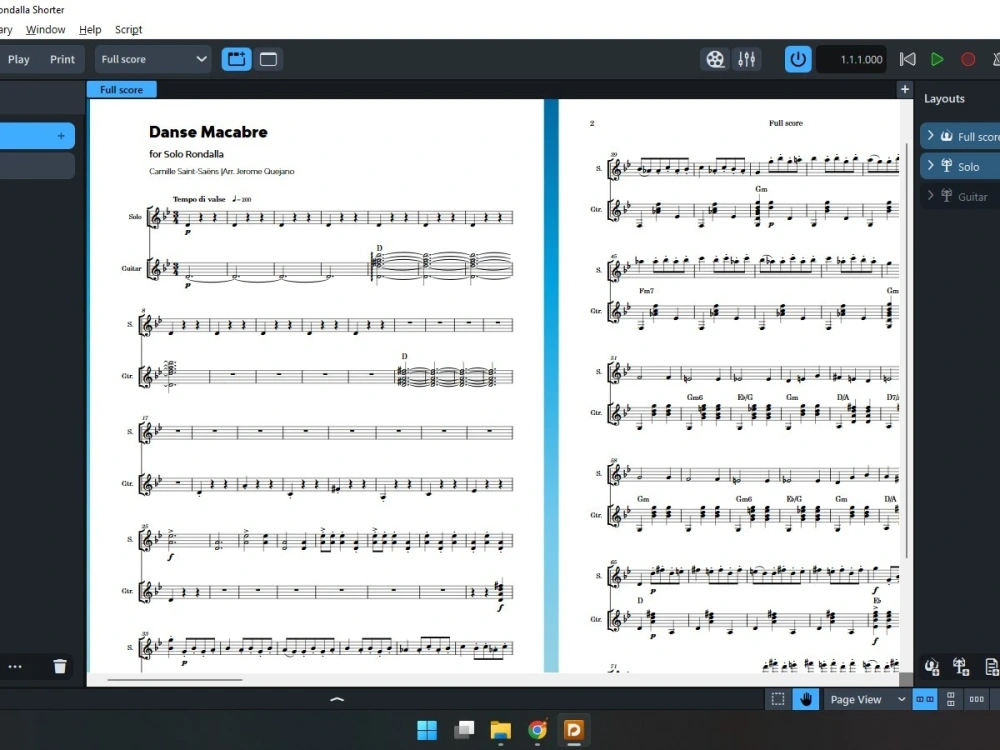Toggle the Activate Project power button
This screenshot has width=1000, height=750.
[x=798, y=59]
